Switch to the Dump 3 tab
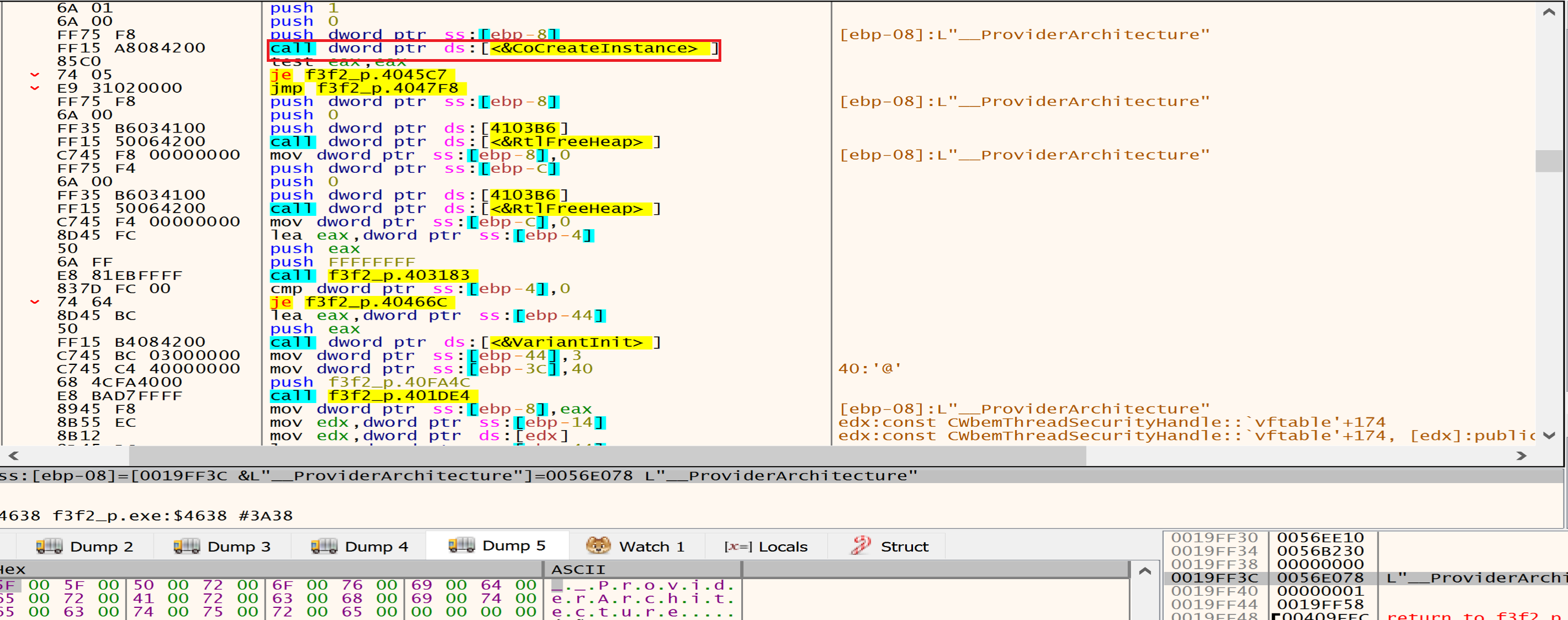The height and width of the screenshot is (620, 1568). (222, 546)
